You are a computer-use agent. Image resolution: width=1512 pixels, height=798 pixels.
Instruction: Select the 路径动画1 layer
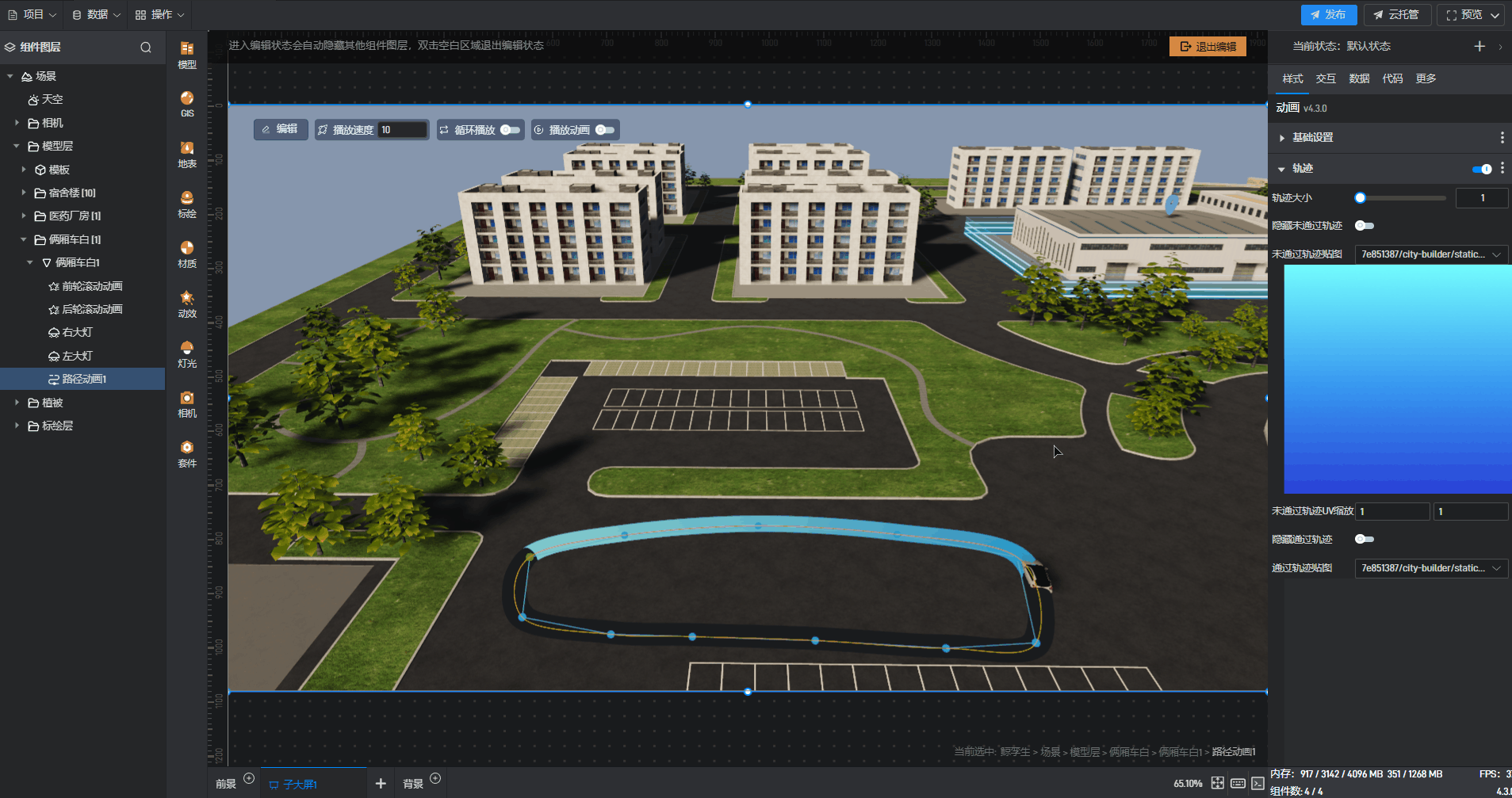pos(82,379)
